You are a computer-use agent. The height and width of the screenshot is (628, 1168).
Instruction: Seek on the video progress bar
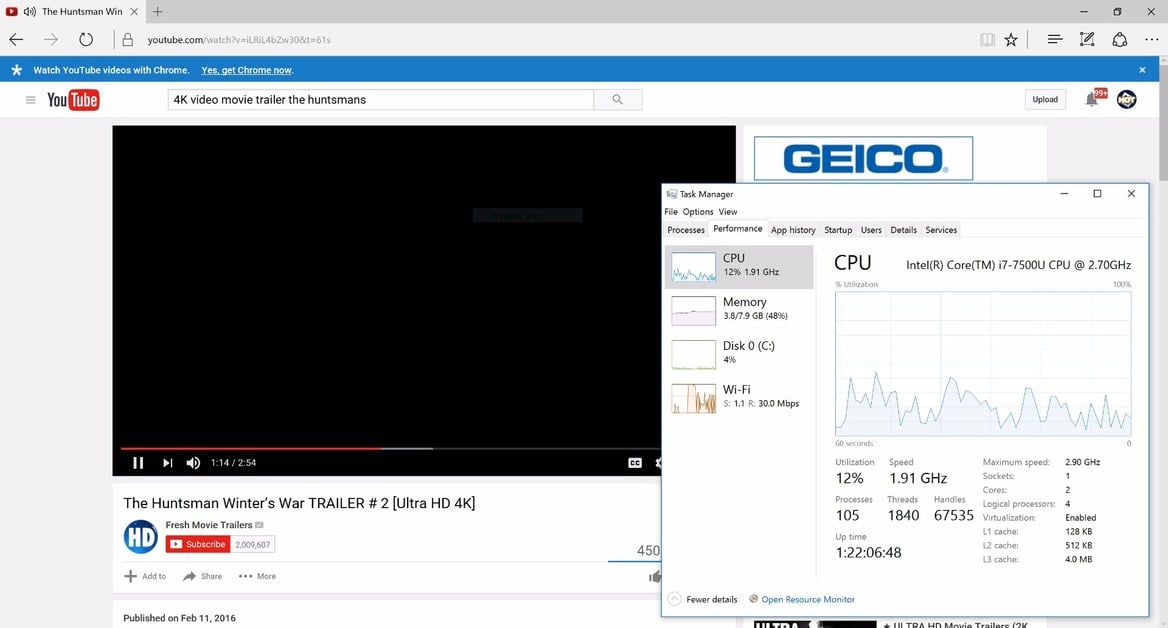point(391,448)
